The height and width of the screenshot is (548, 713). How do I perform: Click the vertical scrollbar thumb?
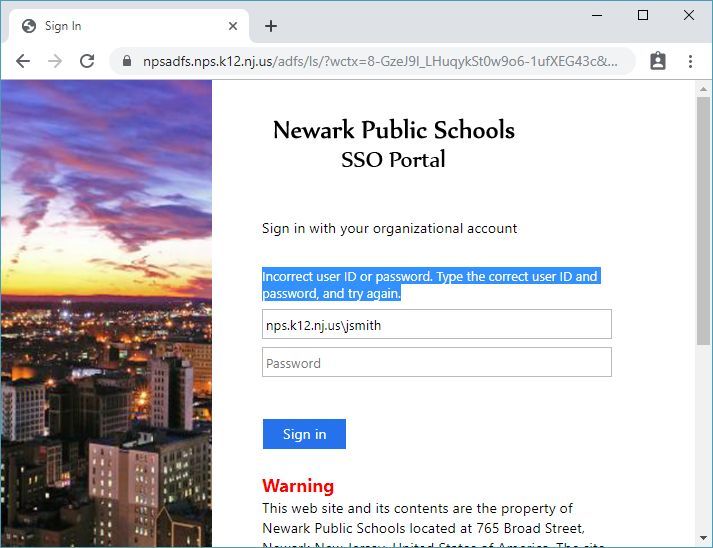pyautogui.click(x=703, y=221)
